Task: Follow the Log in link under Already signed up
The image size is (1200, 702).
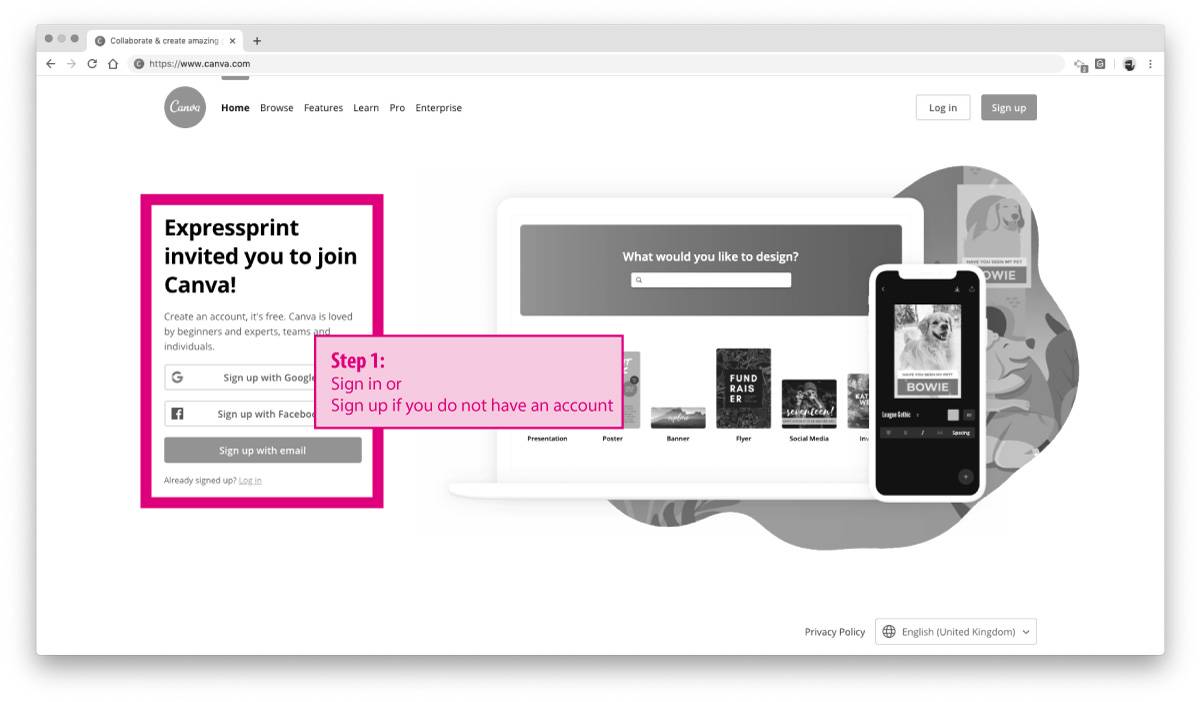Action: click(x=250, y=481)
